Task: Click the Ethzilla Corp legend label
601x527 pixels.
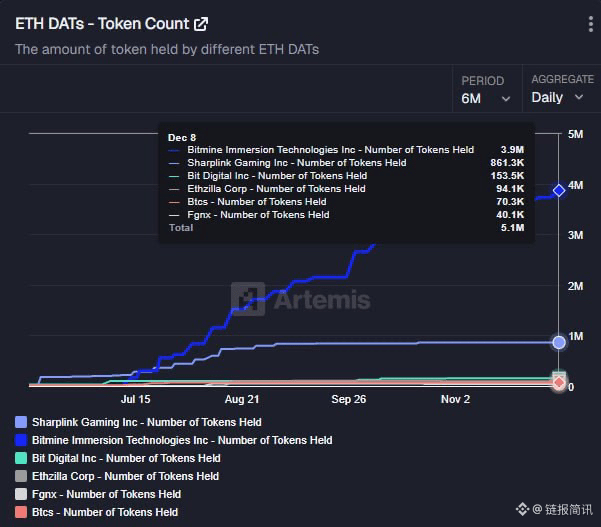Action: tap(125, 476)
